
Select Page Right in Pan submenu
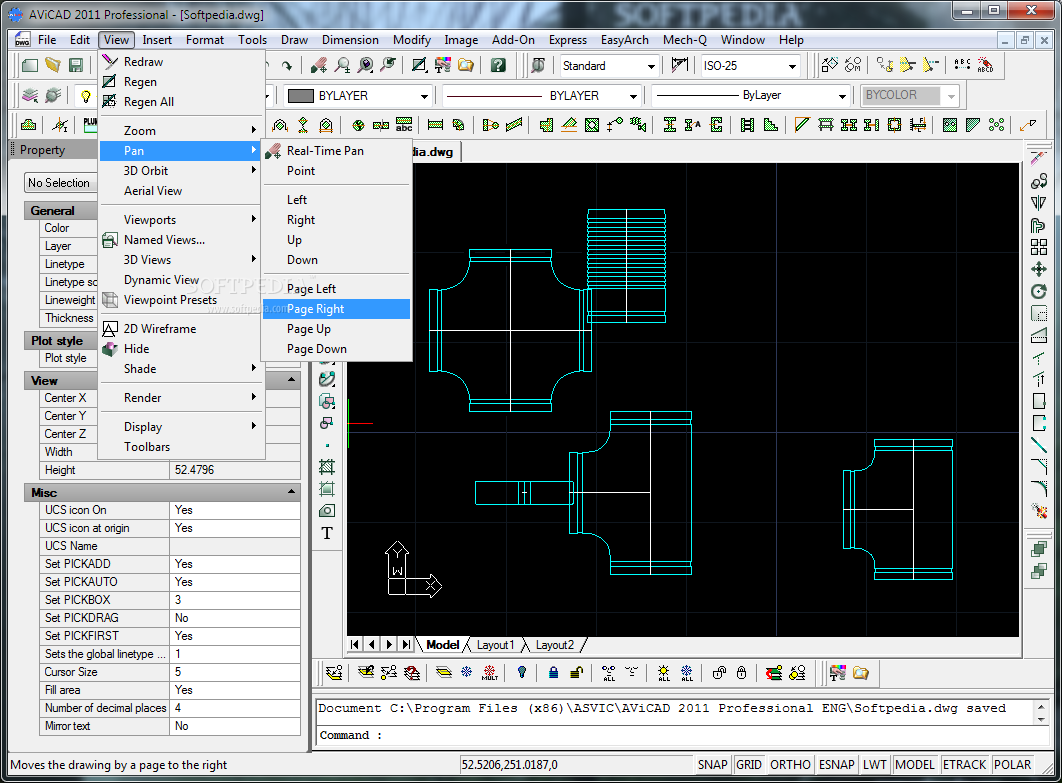click(336, 309)
